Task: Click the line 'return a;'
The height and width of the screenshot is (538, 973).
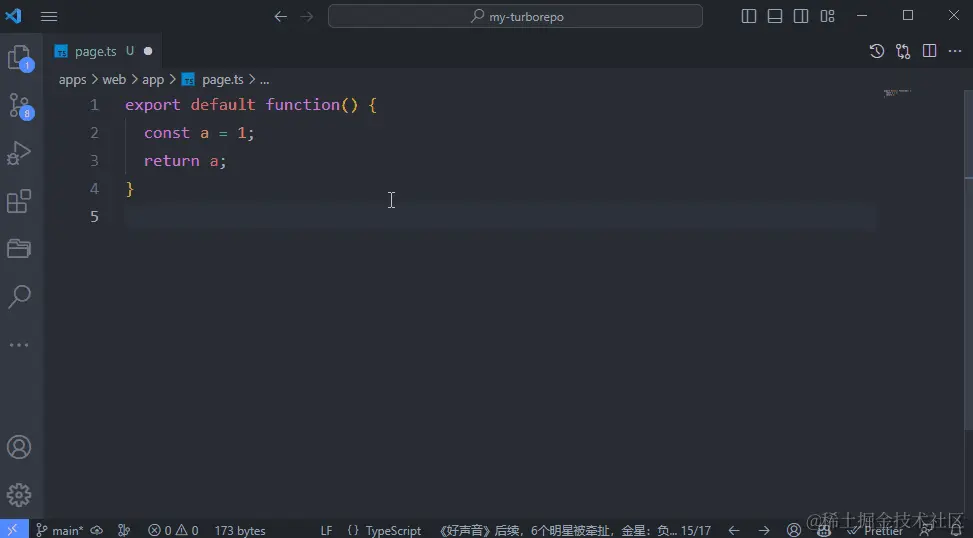Action: [x=185, y=161]
